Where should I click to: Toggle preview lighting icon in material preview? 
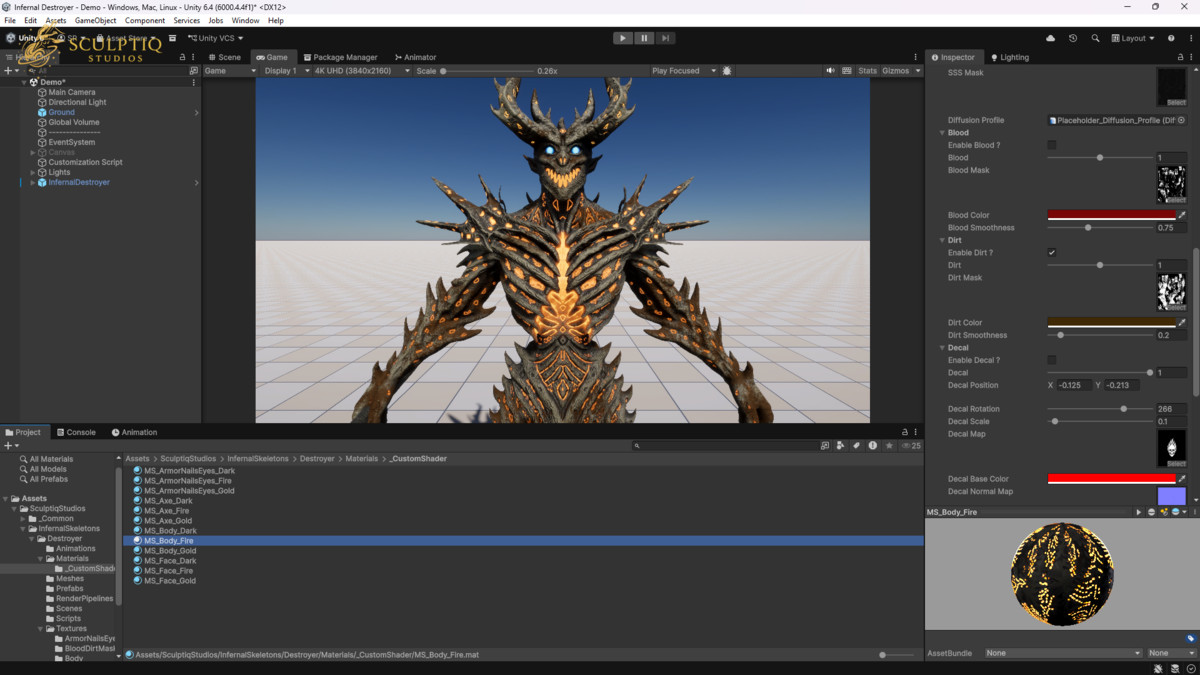(x=1164, y=512)
